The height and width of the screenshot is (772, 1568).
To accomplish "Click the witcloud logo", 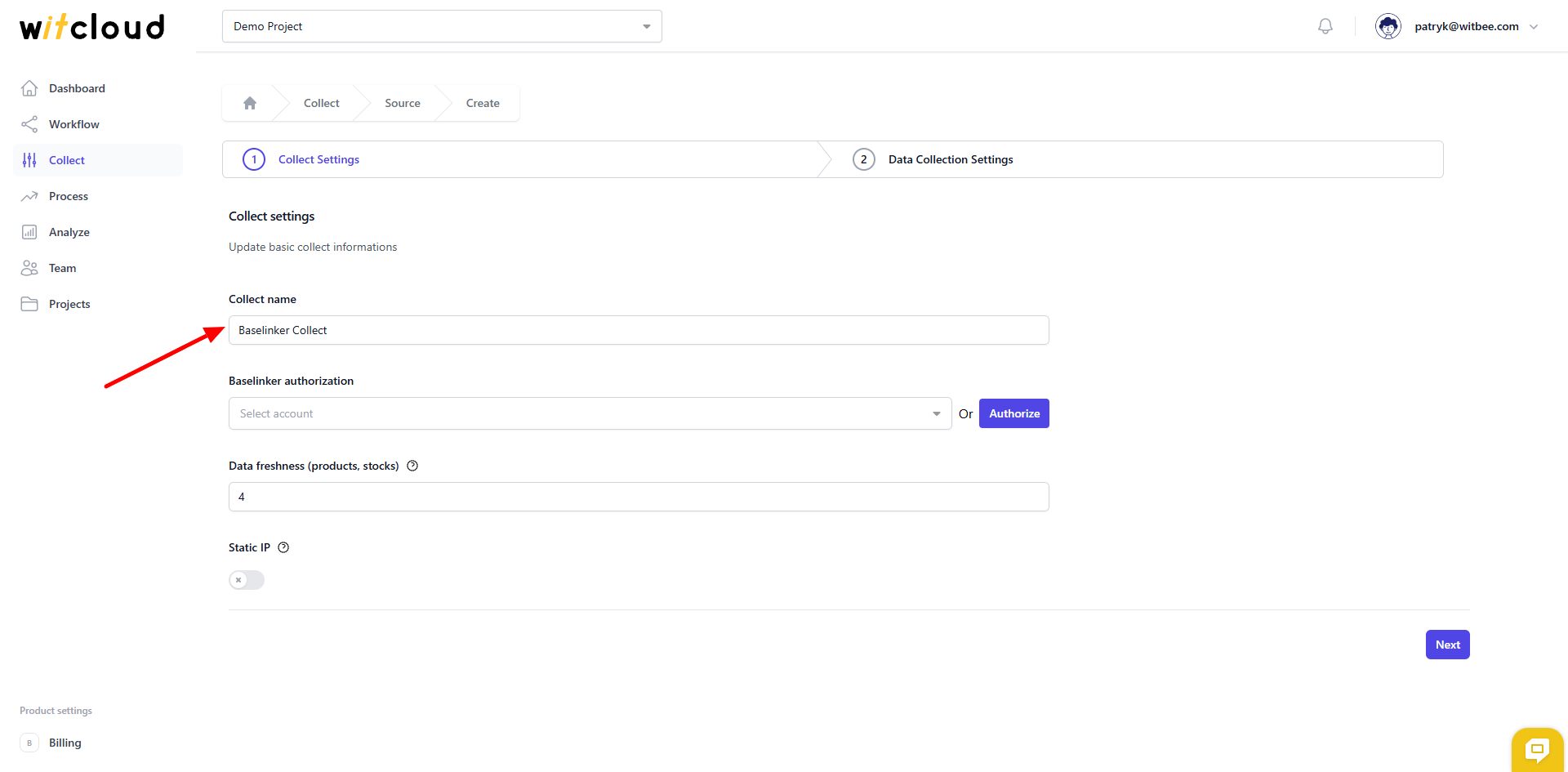I will pyautogui.click(x=92, y=27).
